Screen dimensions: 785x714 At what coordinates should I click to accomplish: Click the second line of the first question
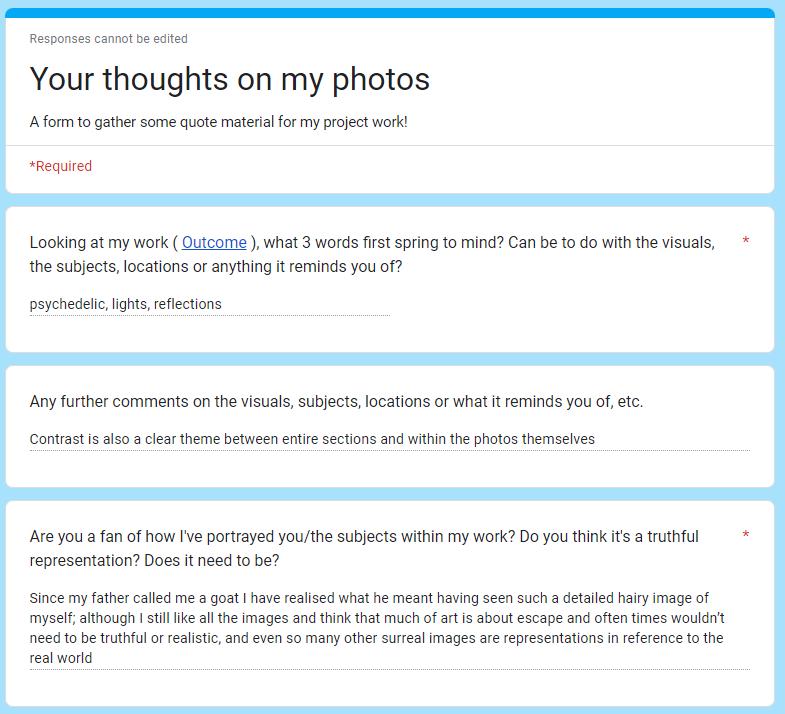click(216, 267)
